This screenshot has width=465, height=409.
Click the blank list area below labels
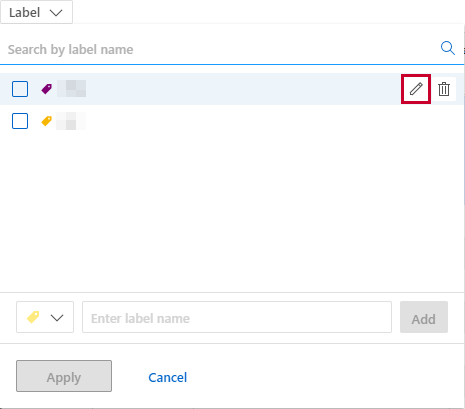[x=232, y=213]
